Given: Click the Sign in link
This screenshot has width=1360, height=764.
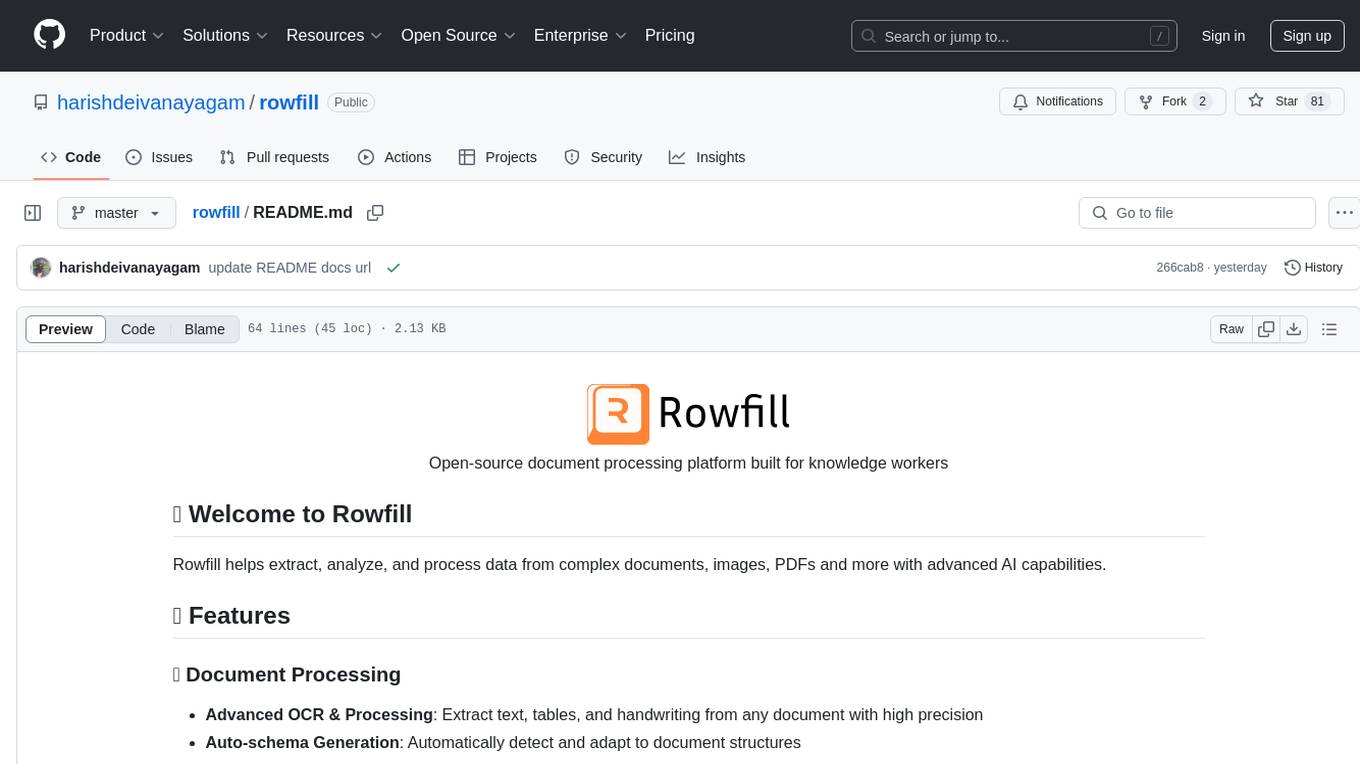Looking at the screenshot, I should [x=1223, y=36].
